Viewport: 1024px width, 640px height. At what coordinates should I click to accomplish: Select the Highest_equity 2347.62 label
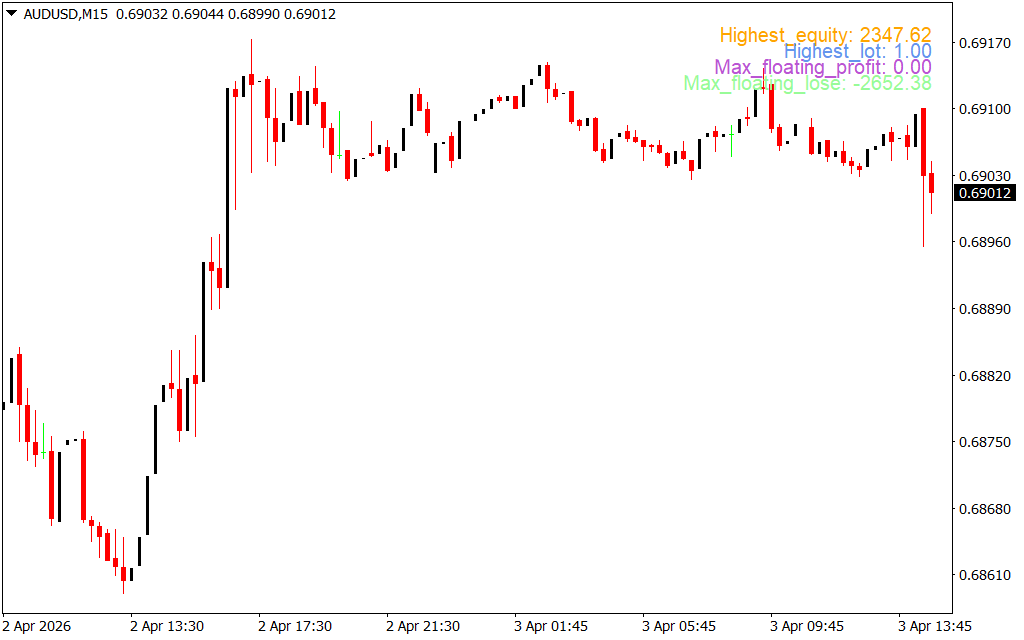tap(825, 36)
